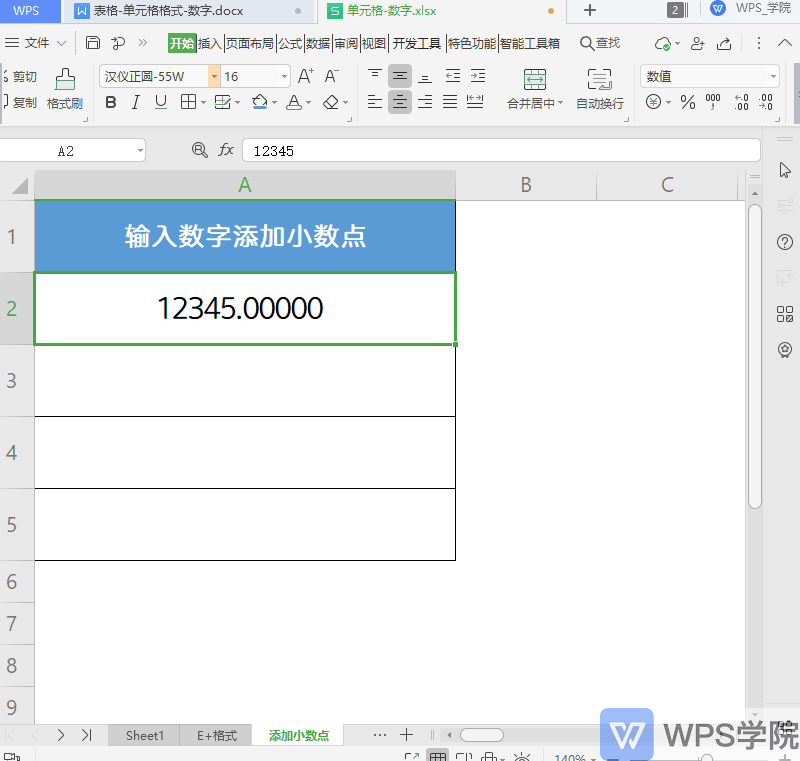Click decrease indent icon

[x=453, y=76]
